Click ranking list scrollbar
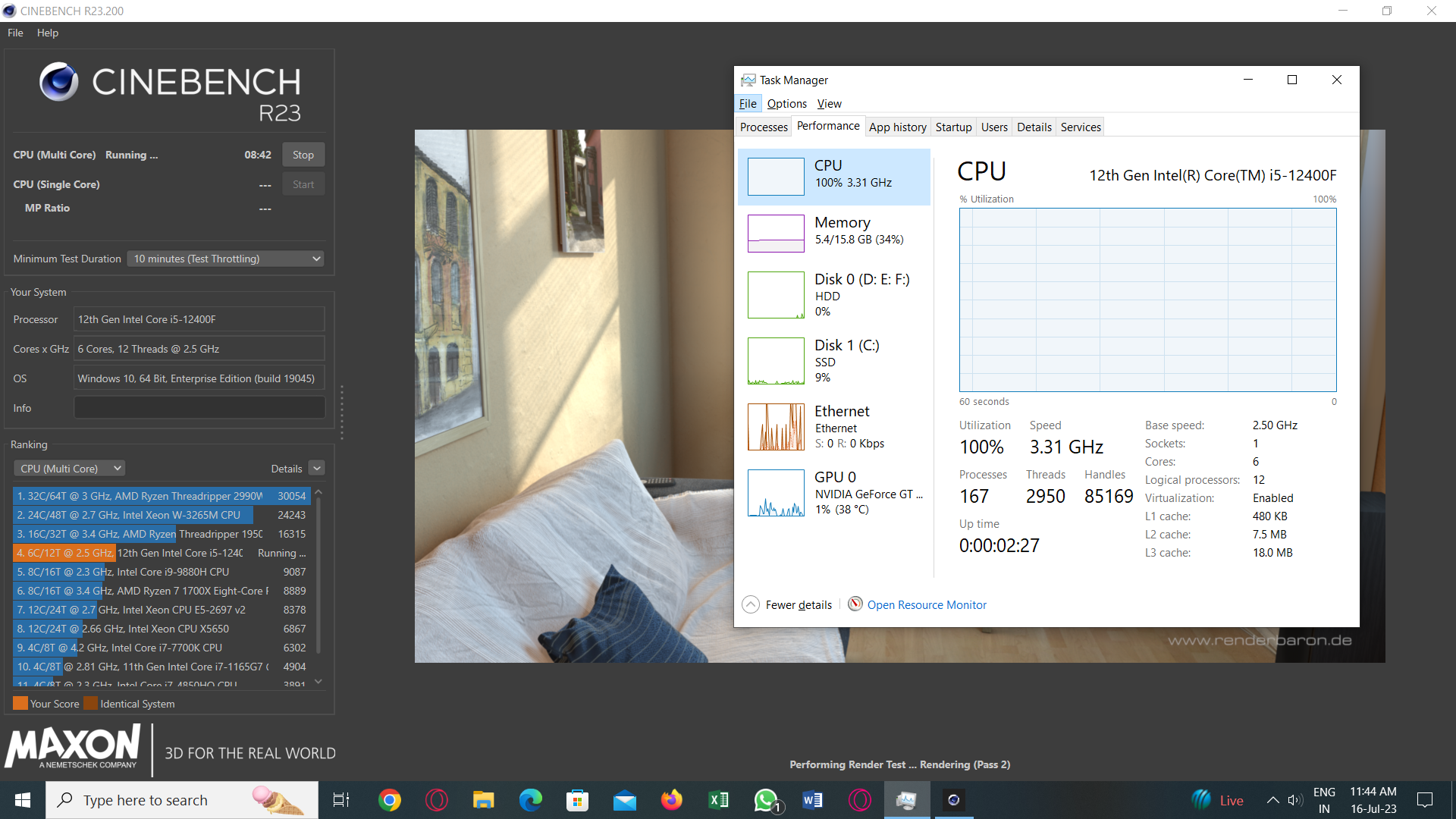 click(318, 576)
